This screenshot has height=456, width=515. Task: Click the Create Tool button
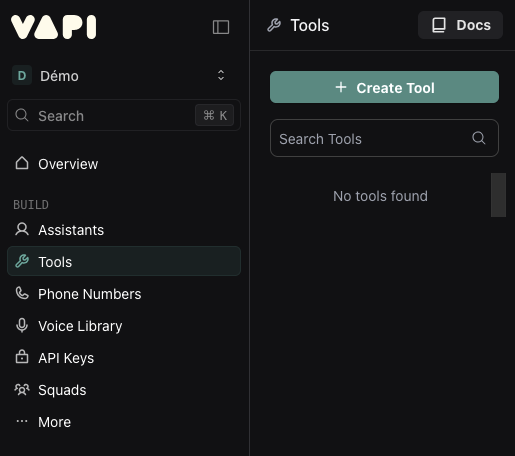point(384,87)
